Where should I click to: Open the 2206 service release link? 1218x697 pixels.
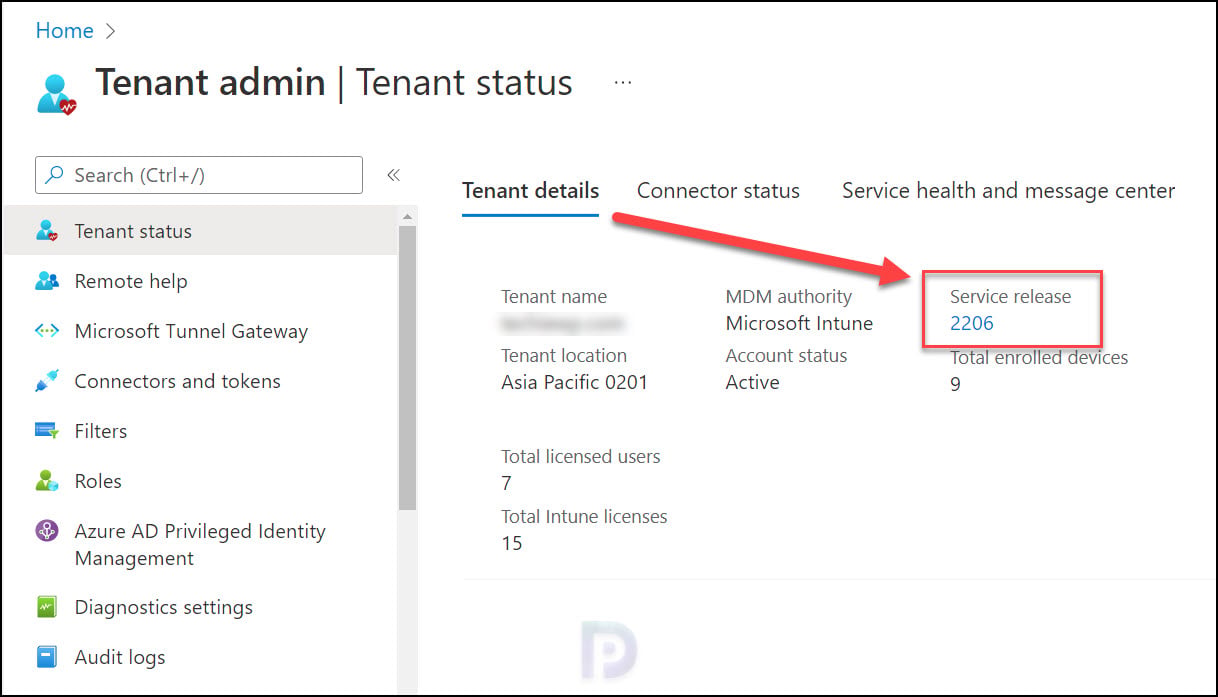pyautogui.click(x=971, y=323)
